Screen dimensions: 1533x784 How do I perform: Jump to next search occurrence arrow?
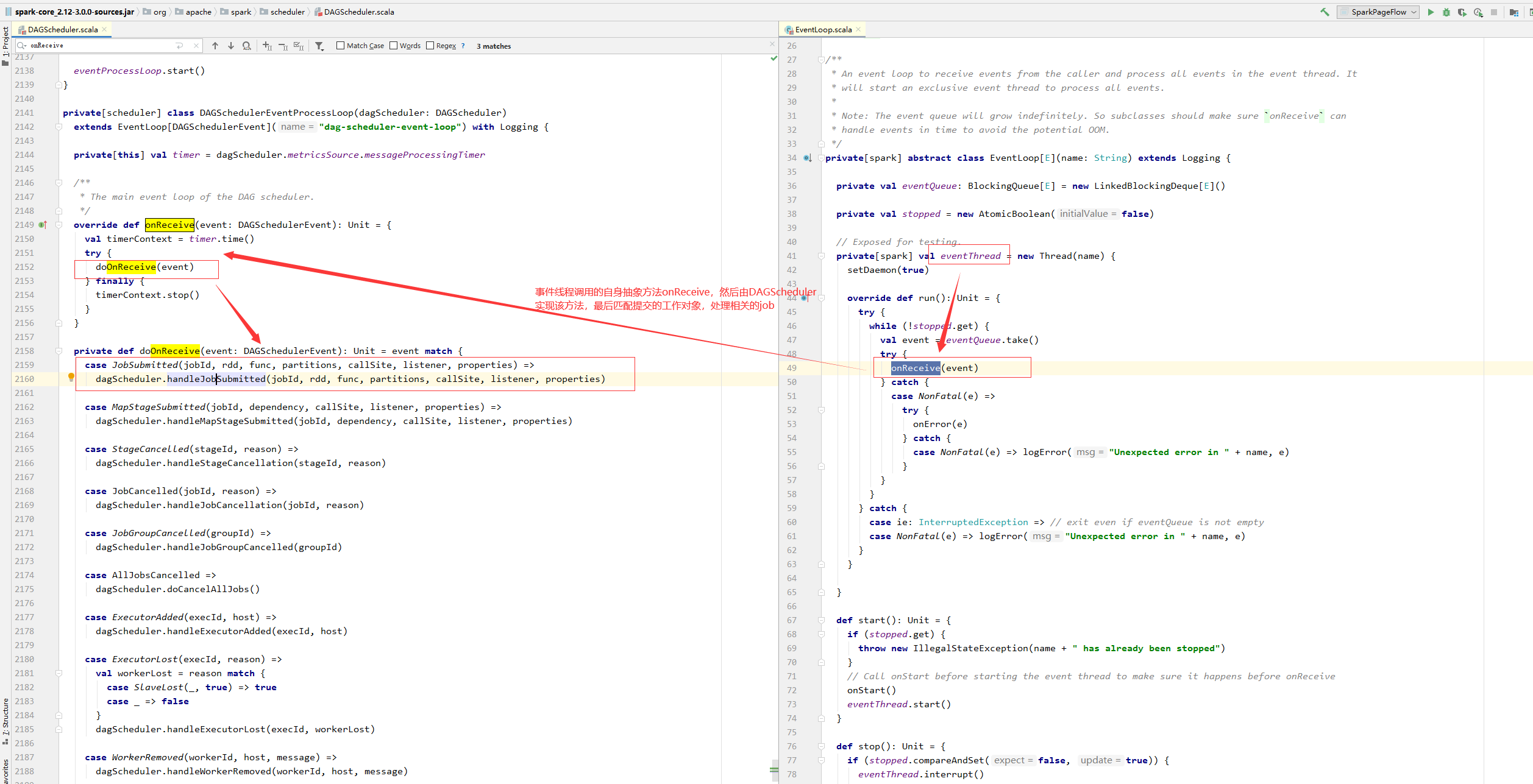(231, 46)
